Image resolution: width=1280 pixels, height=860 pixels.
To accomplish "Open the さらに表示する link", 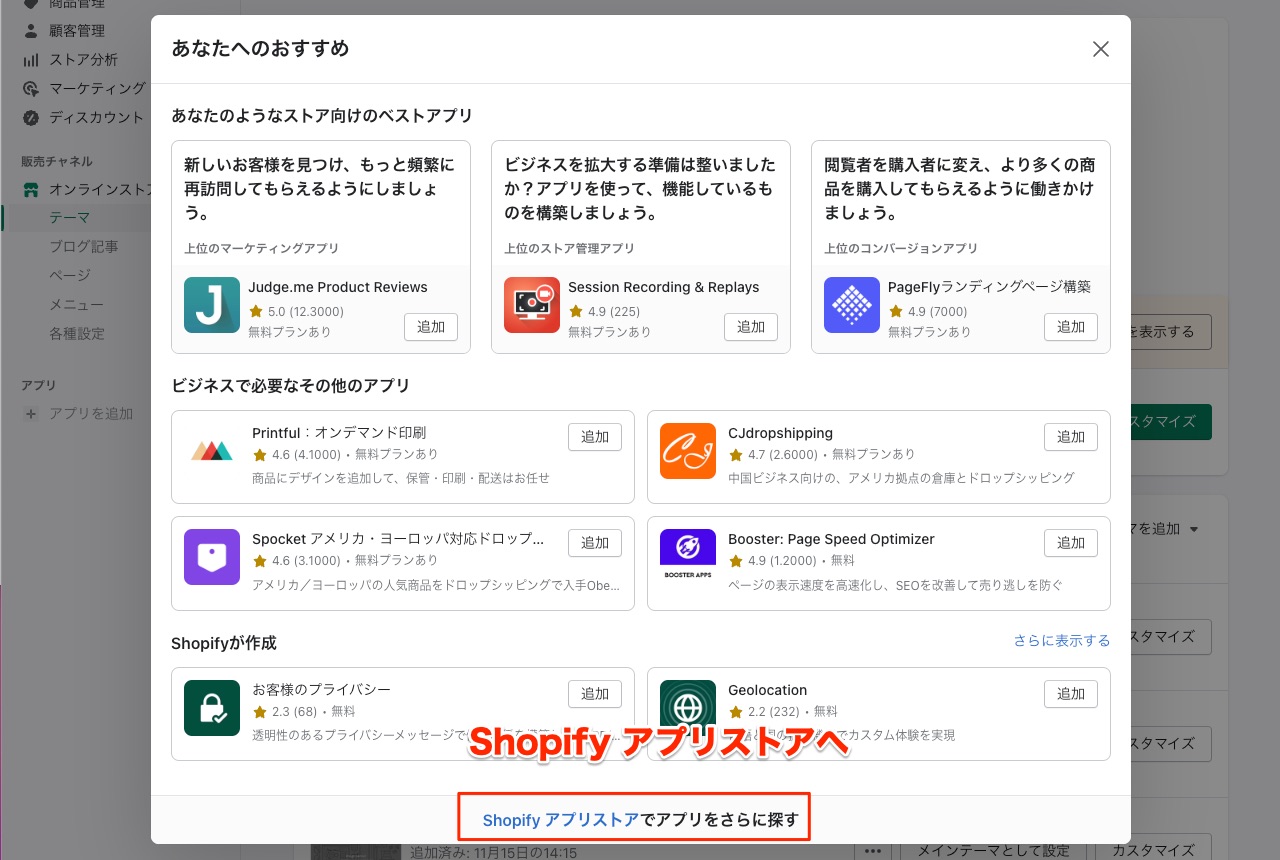I will [1062, 641].
